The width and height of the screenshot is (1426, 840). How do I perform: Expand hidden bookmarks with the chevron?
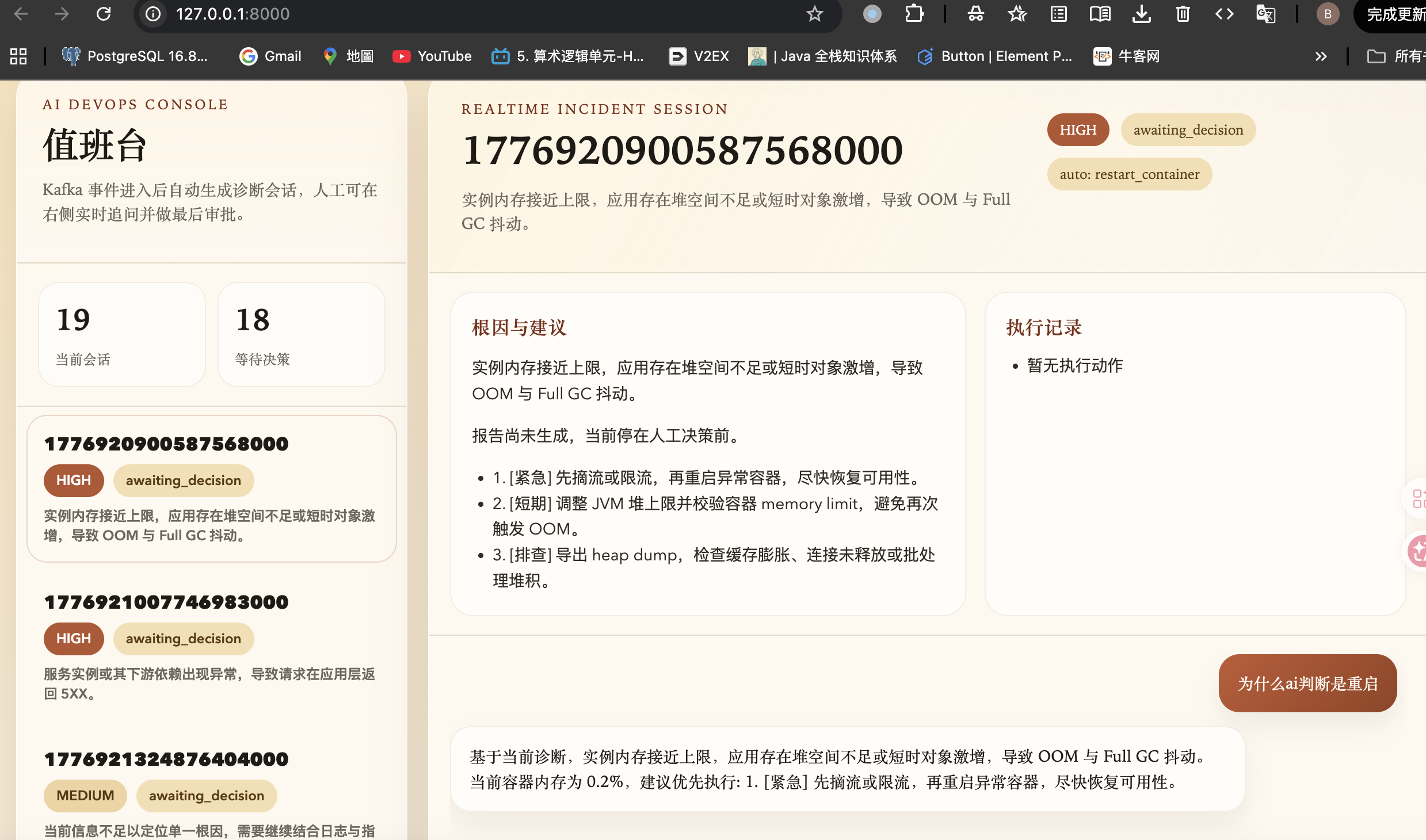coord(1321,56)
